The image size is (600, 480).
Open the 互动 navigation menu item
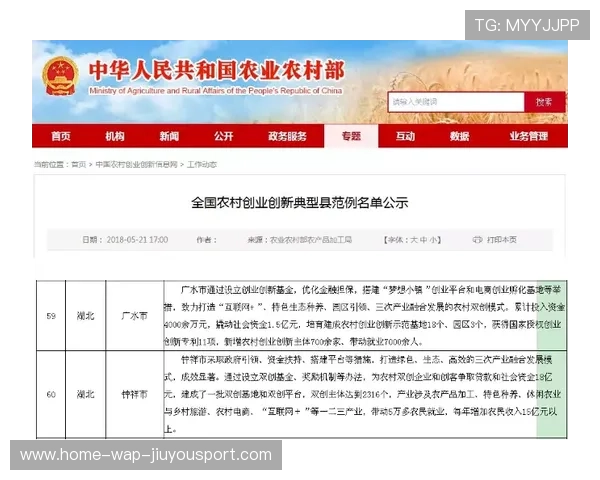405,136
